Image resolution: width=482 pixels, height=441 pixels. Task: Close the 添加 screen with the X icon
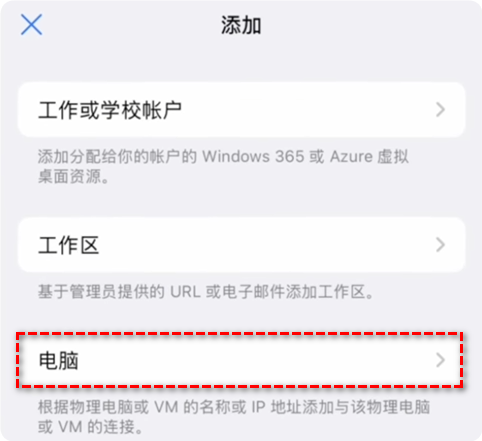point(31,24)
